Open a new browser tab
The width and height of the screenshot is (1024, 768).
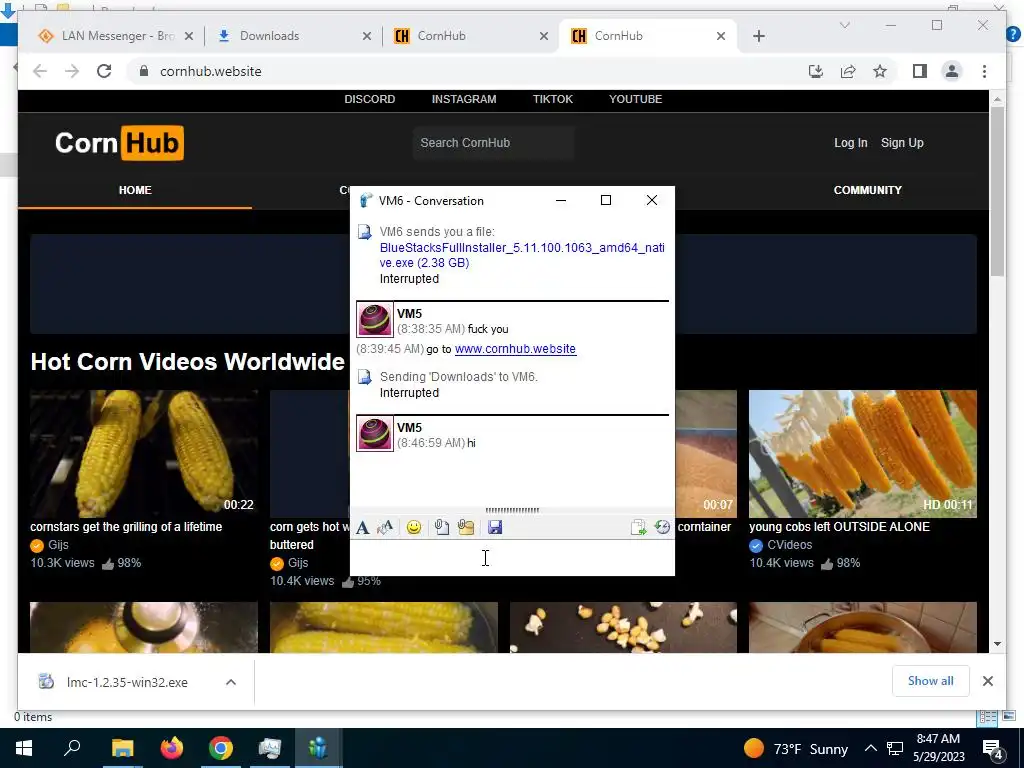coord(759,37)
